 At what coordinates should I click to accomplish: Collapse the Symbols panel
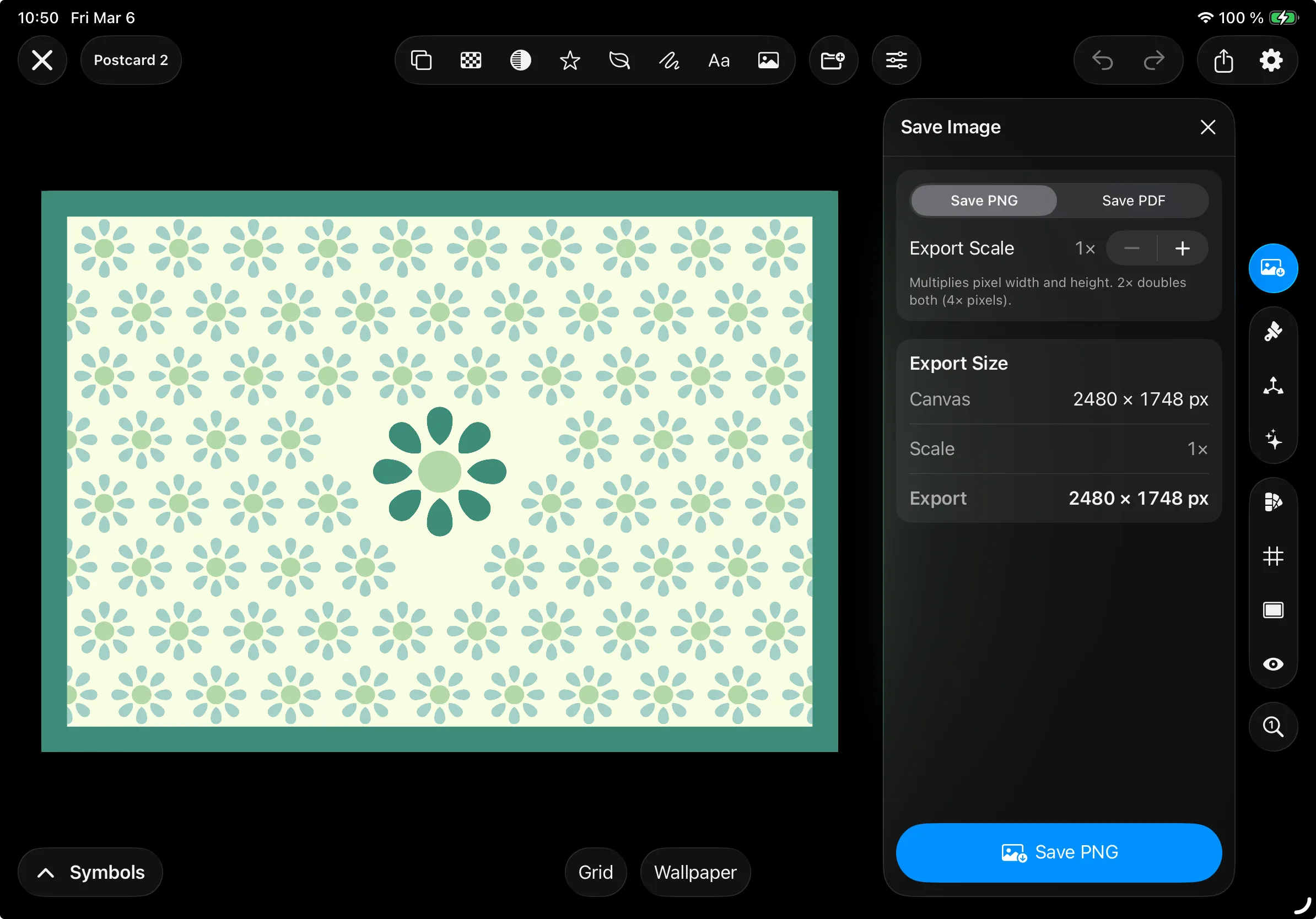[x=89, y=872]
